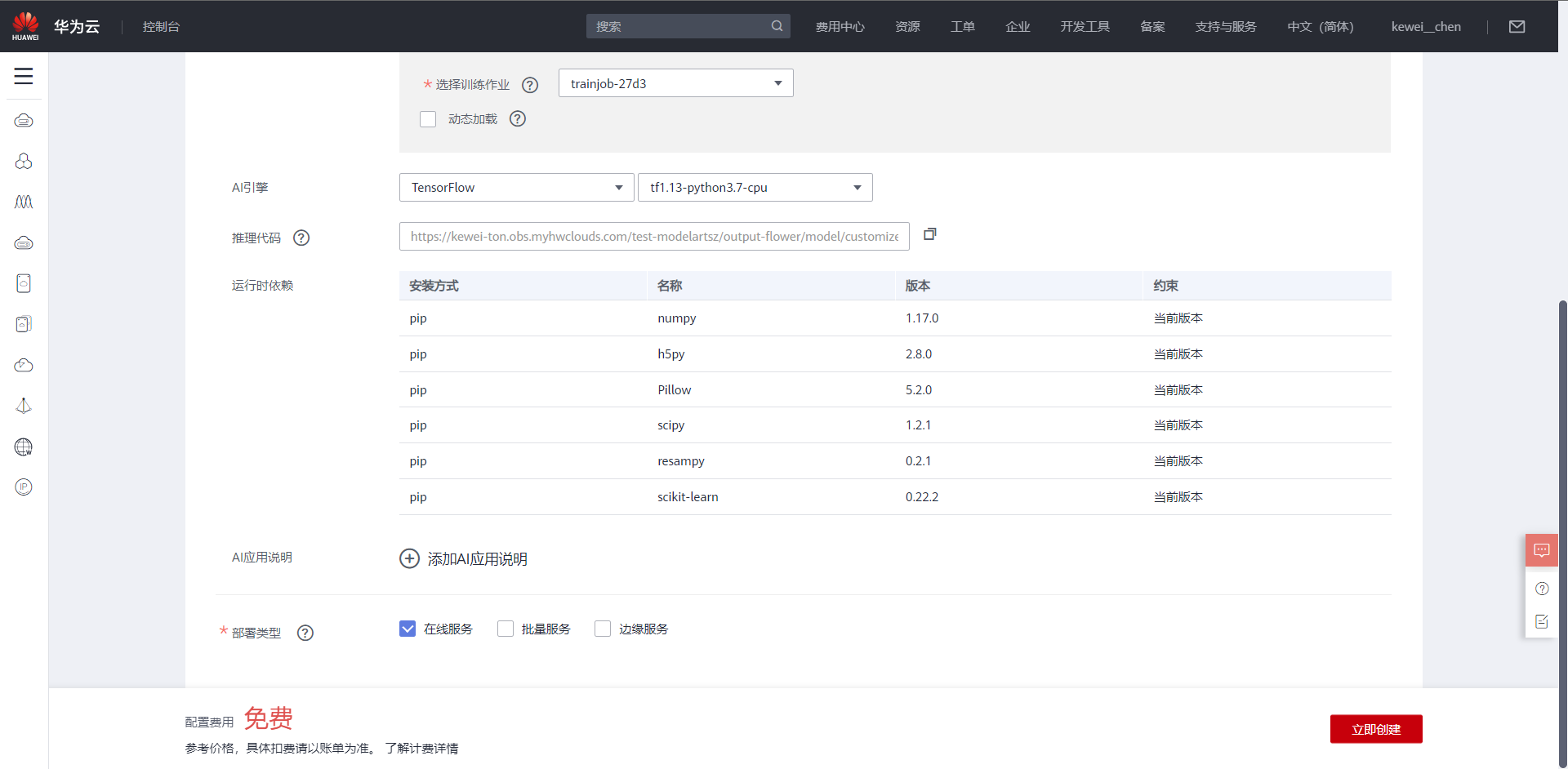
Task: Click the Huawei Cloud logo
Action: (x=25, y=26)
